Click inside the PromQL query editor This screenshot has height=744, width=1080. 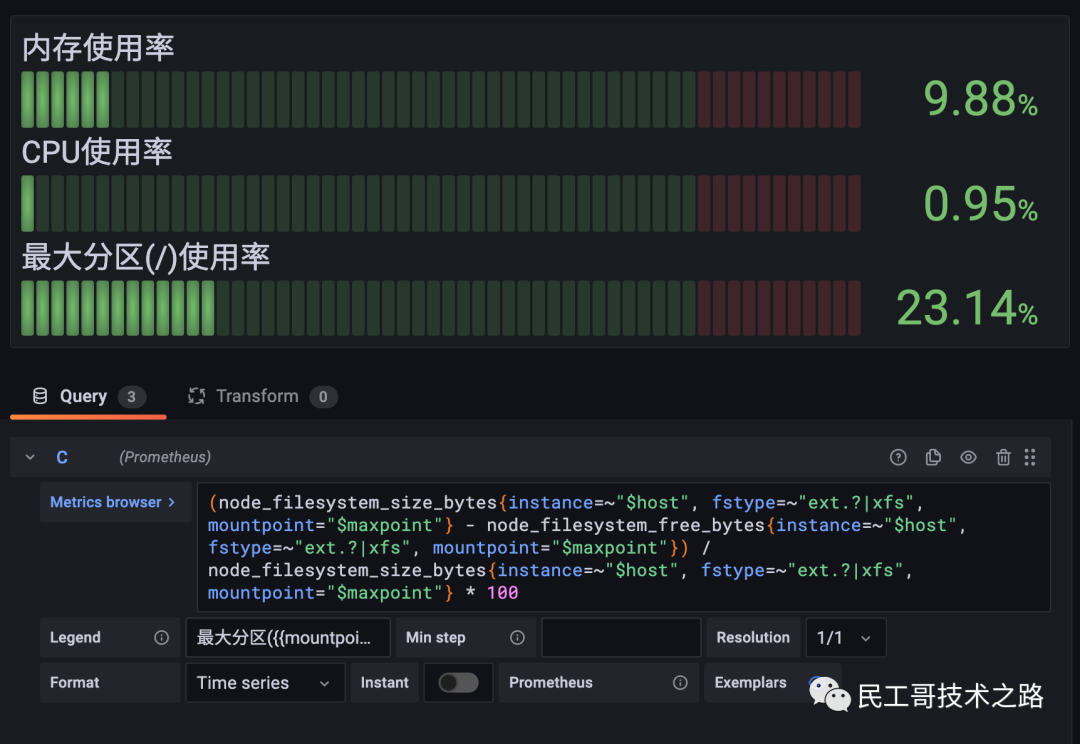tap(623, 548)
